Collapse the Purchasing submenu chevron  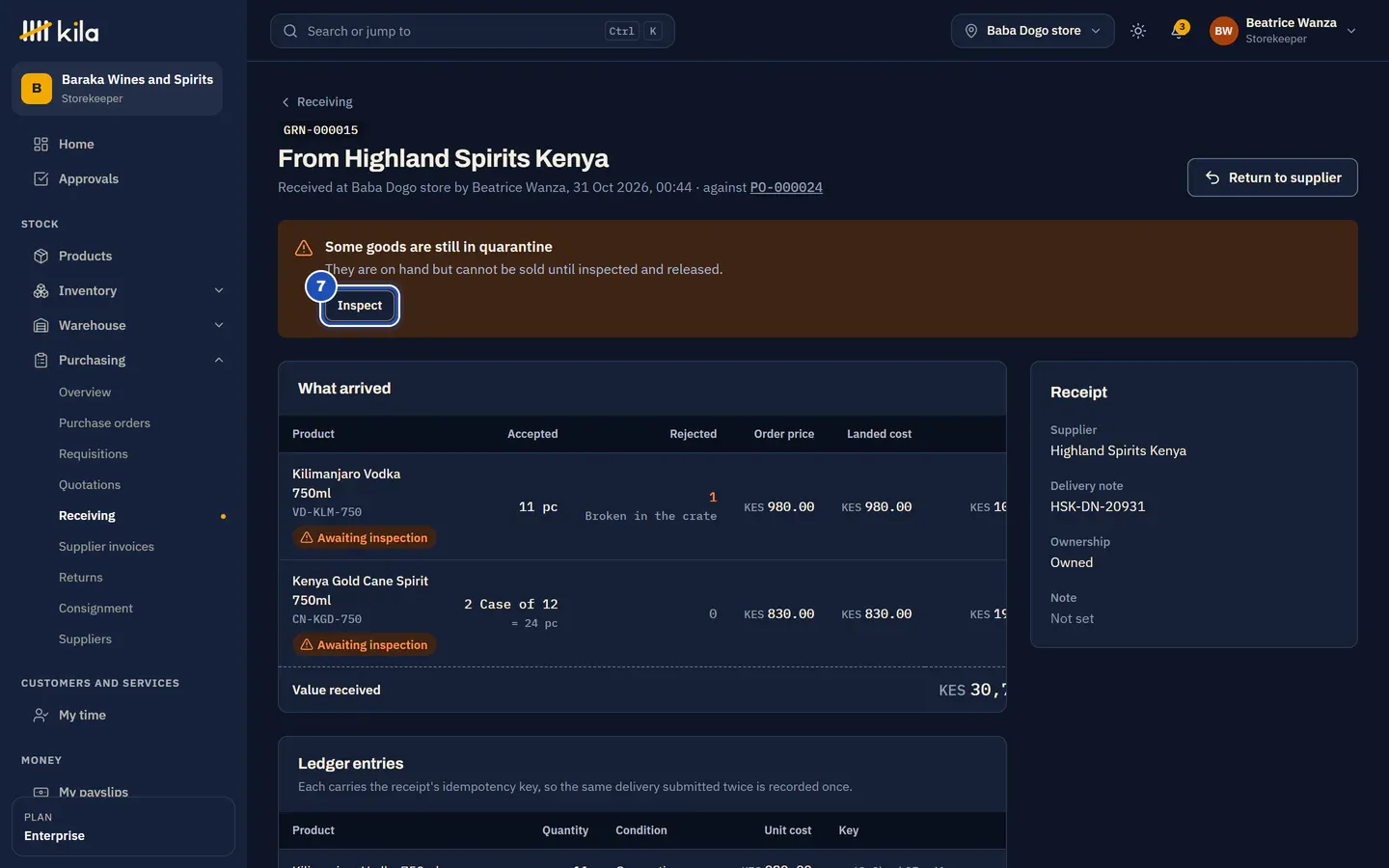pos(219,360)
